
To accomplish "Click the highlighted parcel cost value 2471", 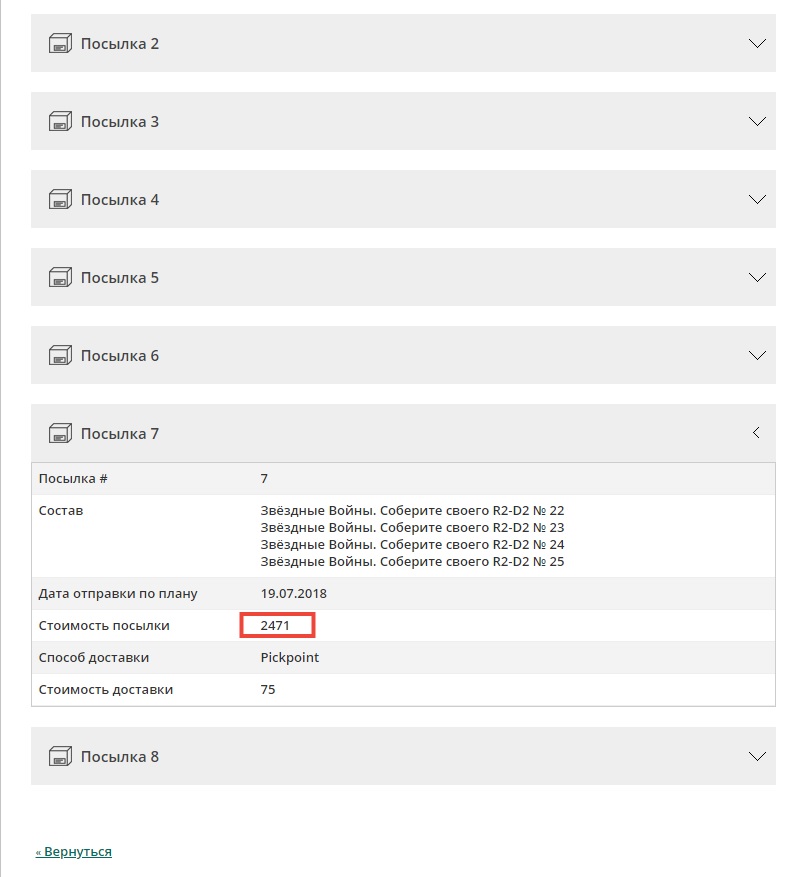I will [x=275, y=626].
